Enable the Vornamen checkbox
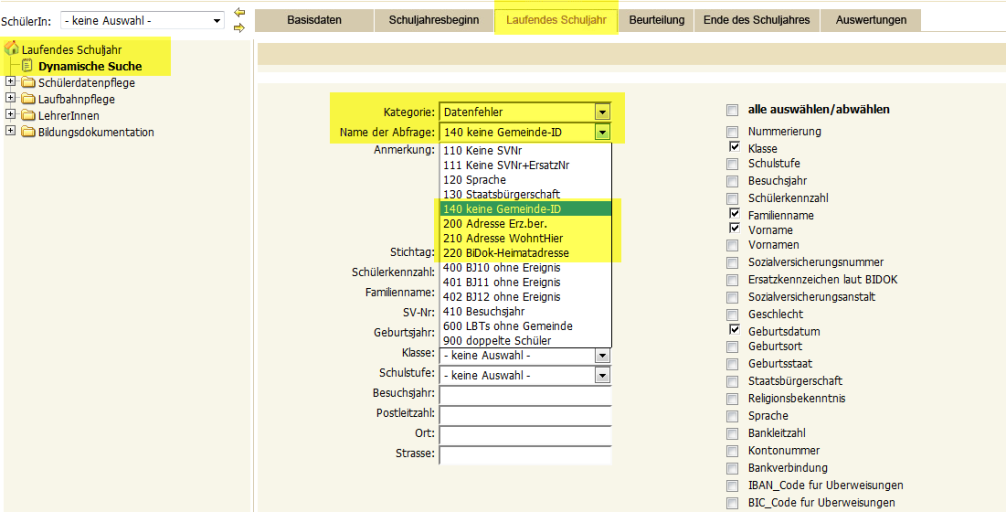Image resolution: width=1006 pixels, height=512 pixels. point(732,245)
